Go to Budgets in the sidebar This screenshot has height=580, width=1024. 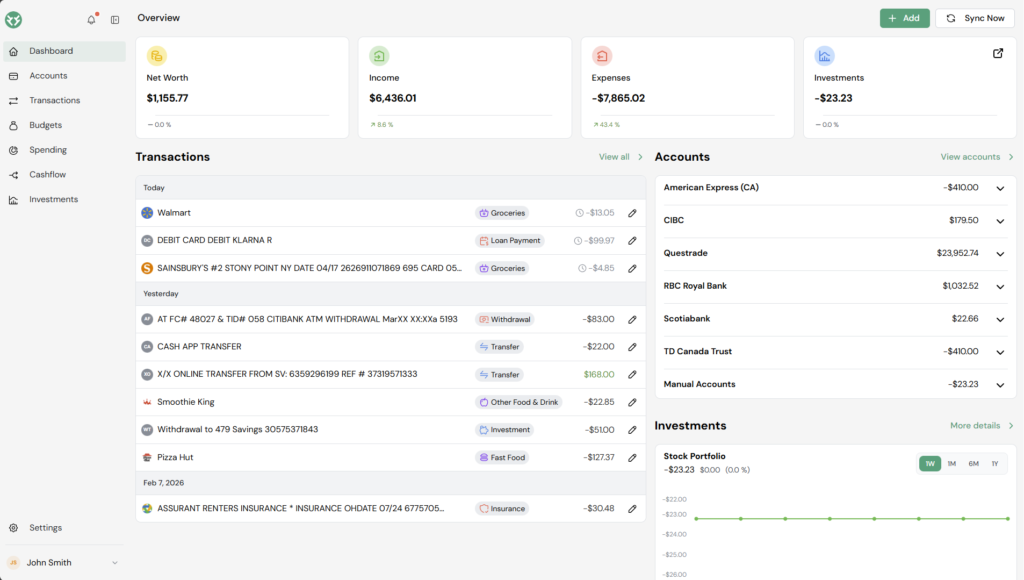pyautogui.click(x=45, y=125)
